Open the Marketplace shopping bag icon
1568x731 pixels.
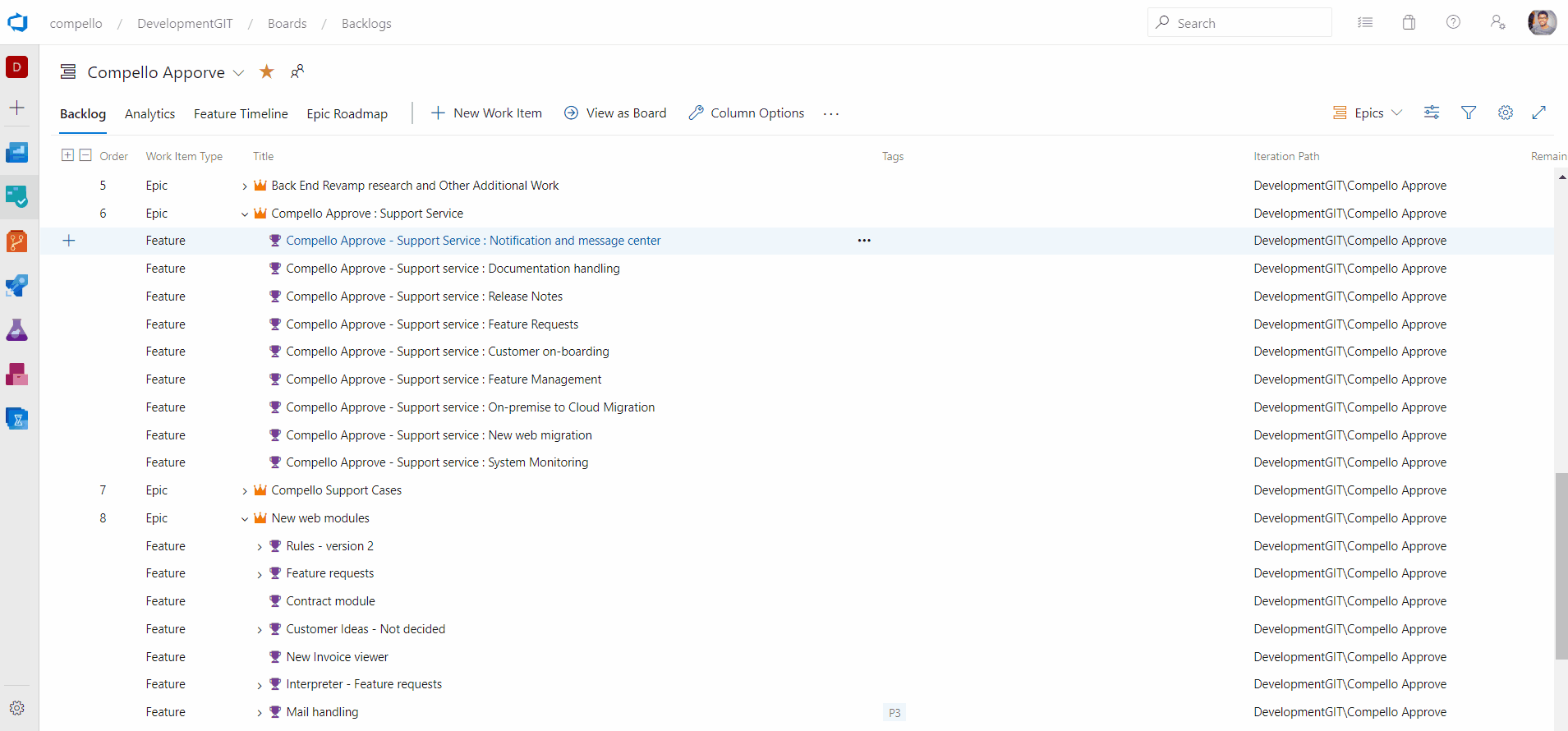(1409, 22)
